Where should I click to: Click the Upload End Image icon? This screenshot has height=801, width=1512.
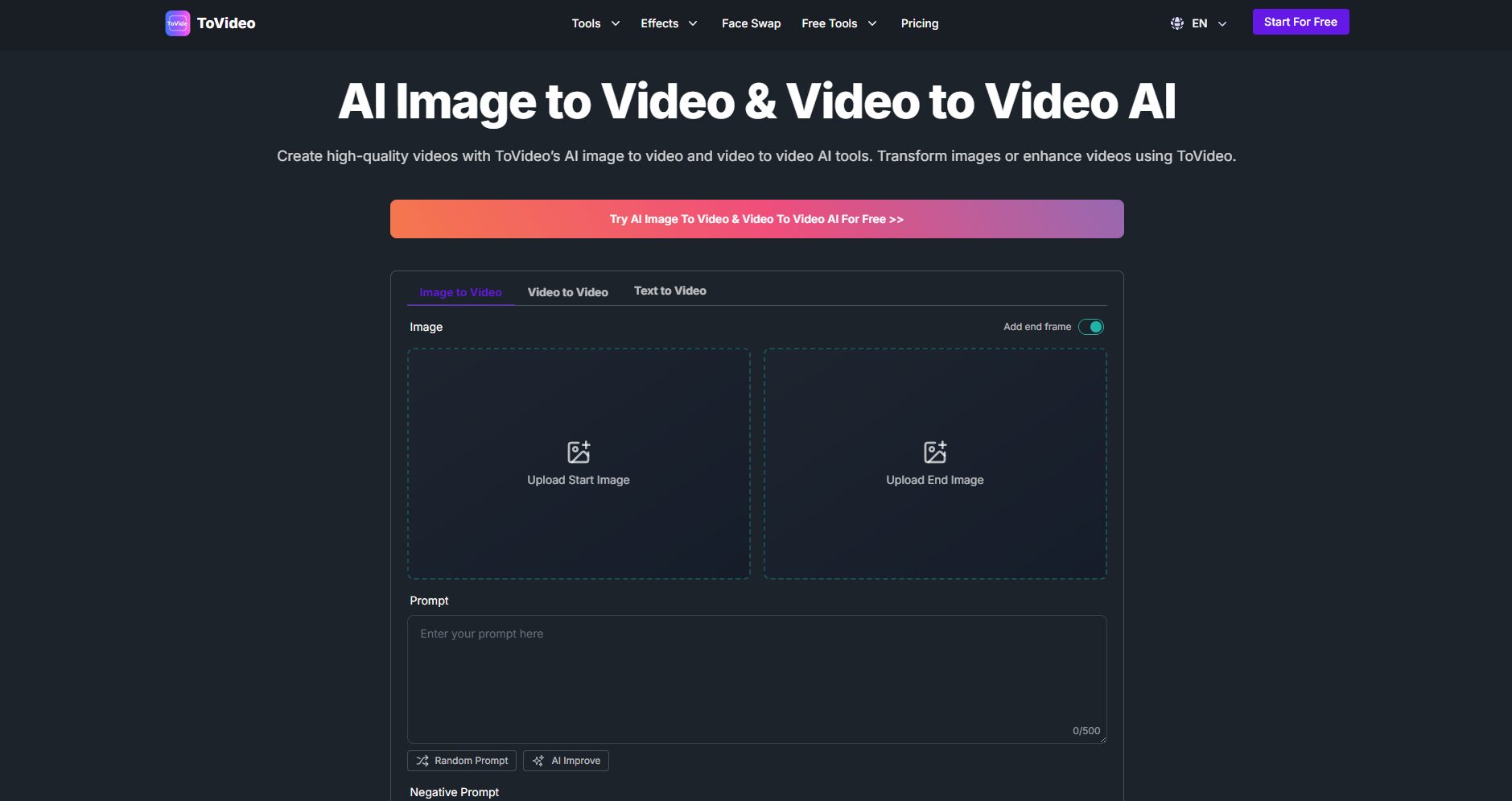934,452
